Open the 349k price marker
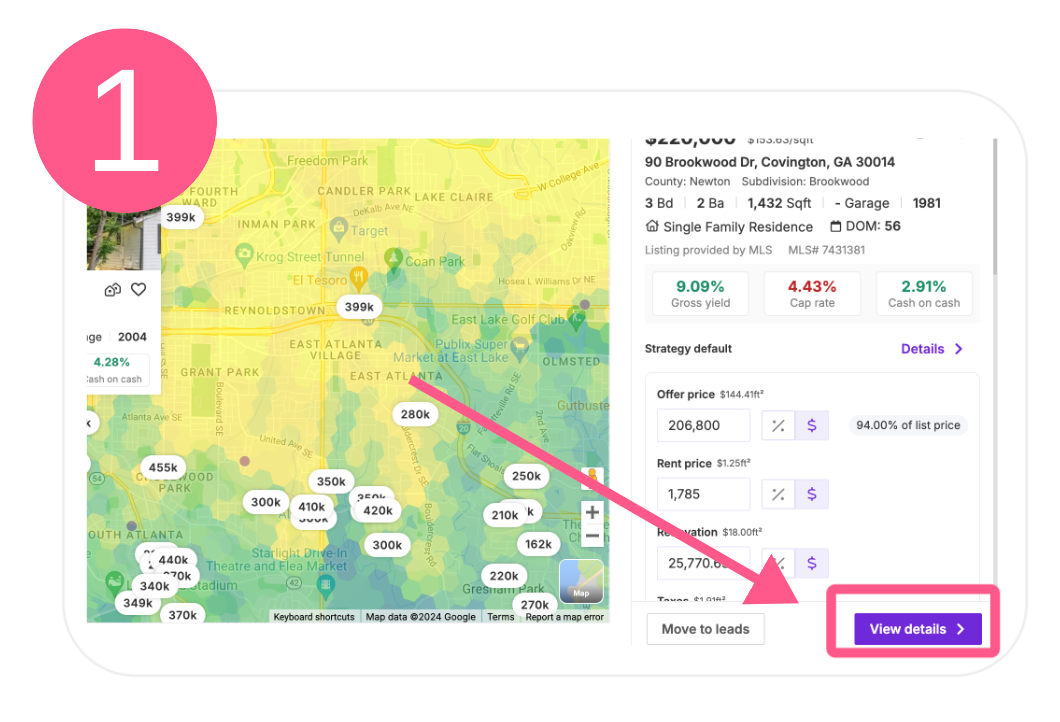 [138, 602]
